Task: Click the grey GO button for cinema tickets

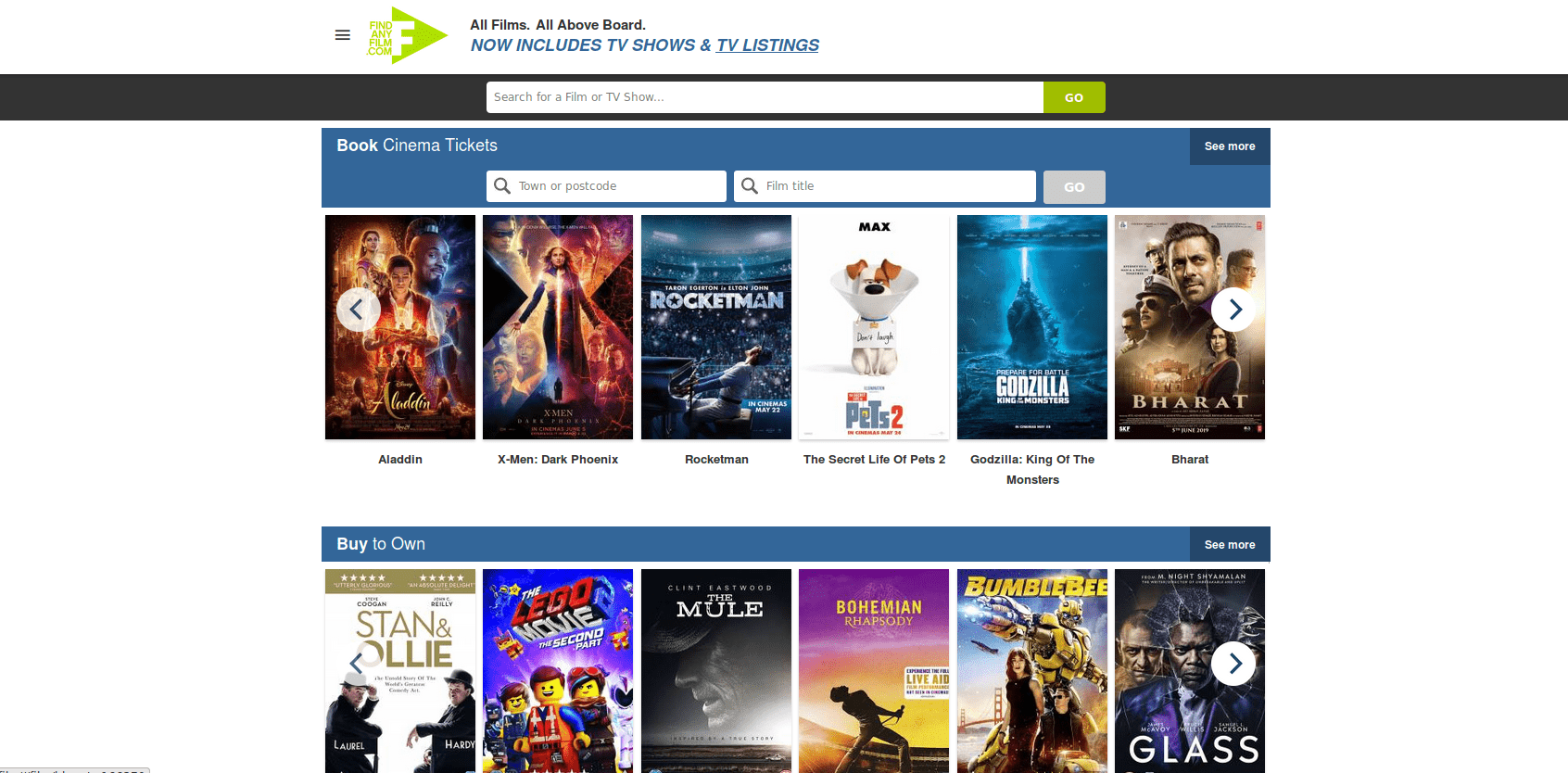Action: click(1074, 187)
